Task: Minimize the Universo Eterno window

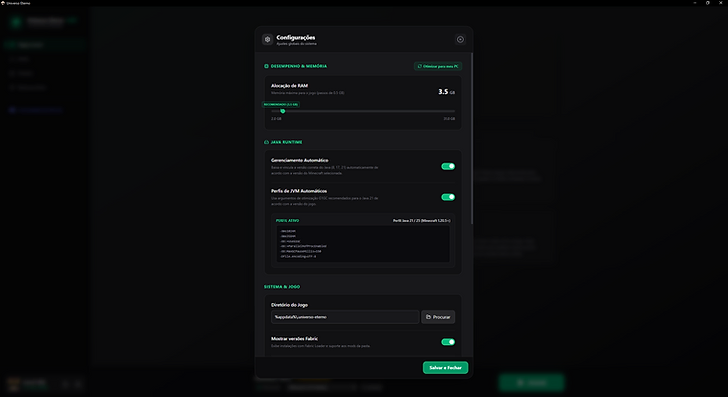Action: (695, 3)
